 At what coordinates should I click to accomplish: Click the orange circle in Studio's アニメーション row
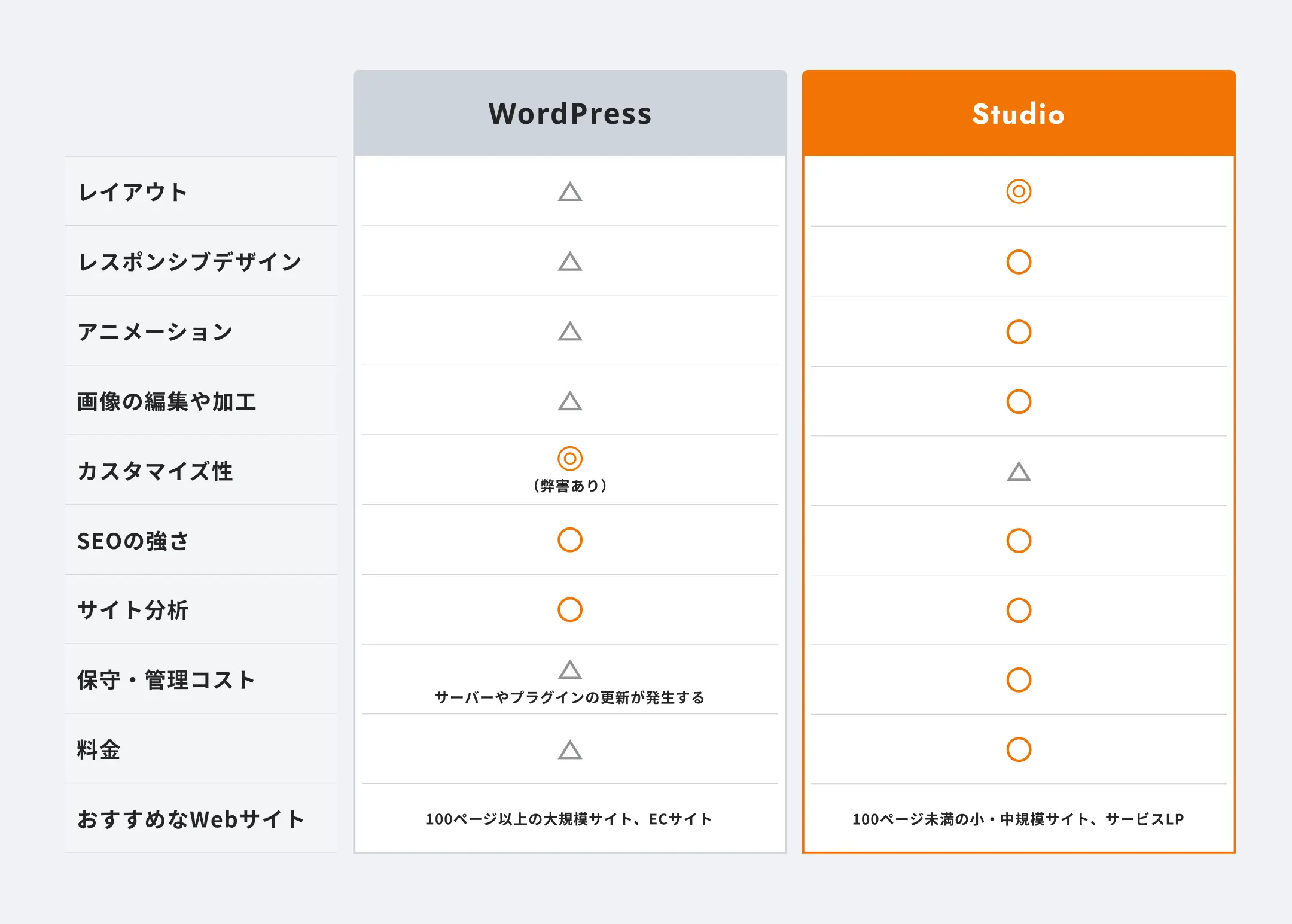1018,332
